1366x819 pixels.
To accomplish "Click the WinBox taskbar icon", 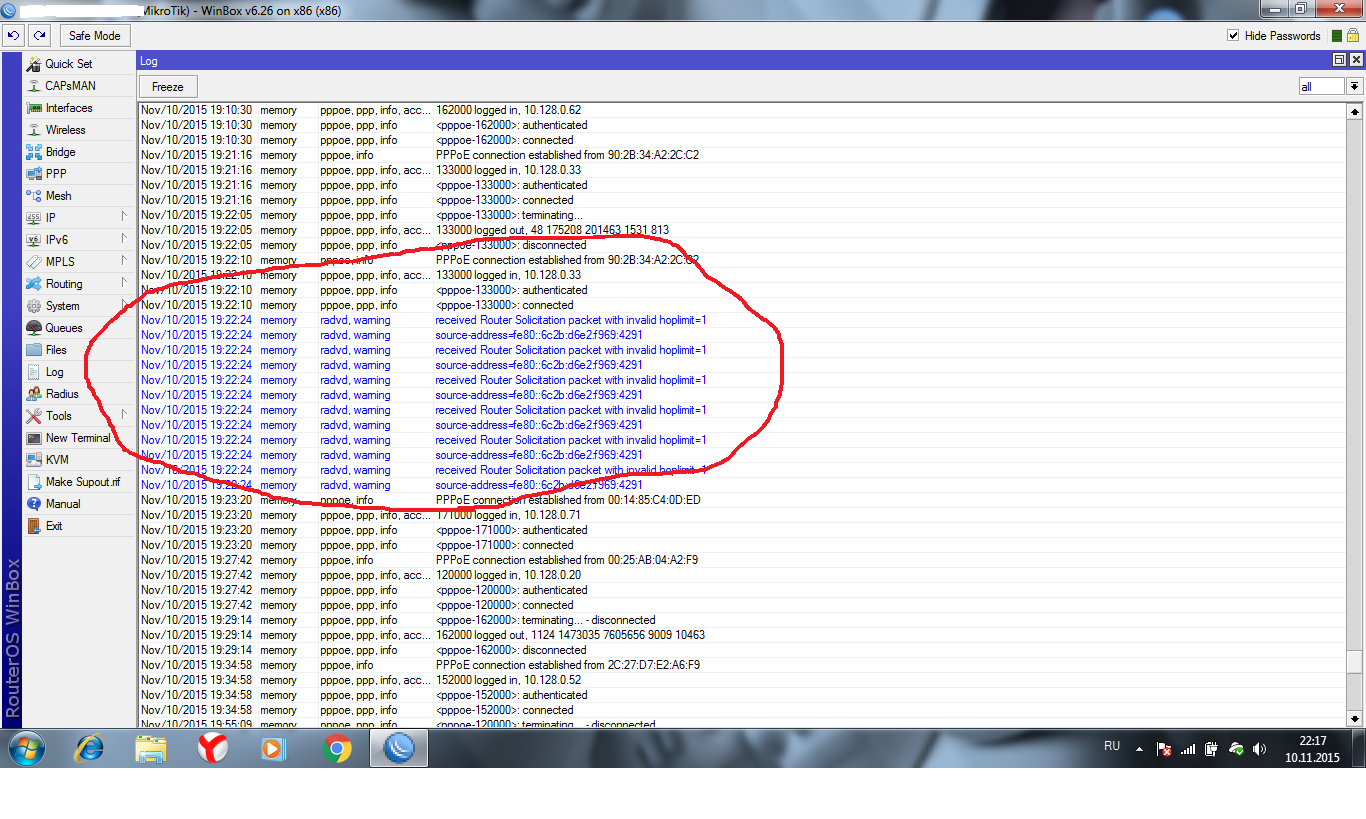I will coord(399,748).
